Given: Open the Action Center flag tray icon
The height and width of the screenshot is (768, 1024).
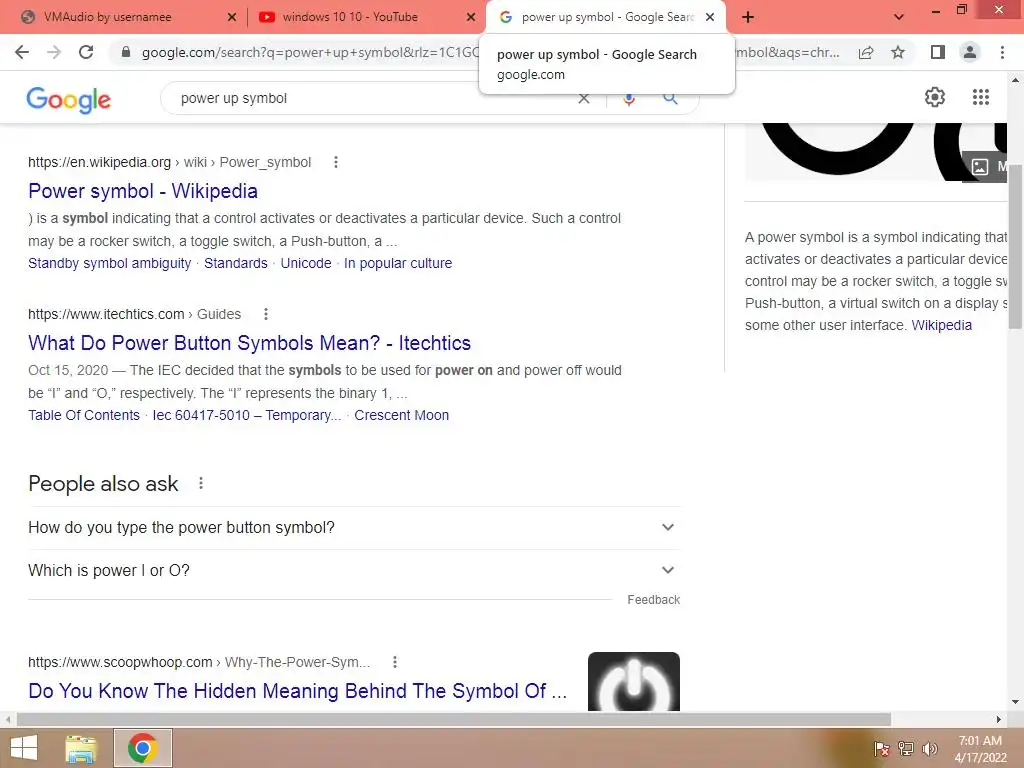Looking at the screenshot, I should pyautogui.click(x=882, y=749).
